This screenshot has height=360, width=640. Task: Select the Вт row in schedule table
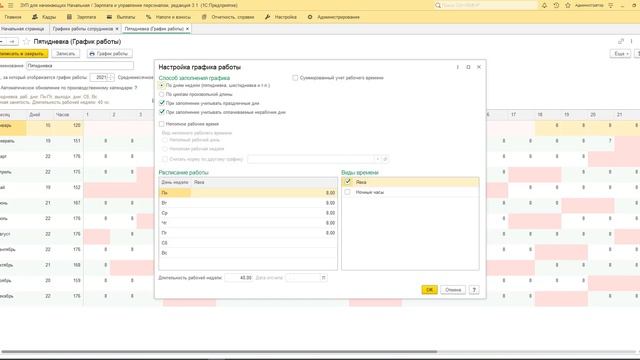pyautogui.click(x=248, y=203)
